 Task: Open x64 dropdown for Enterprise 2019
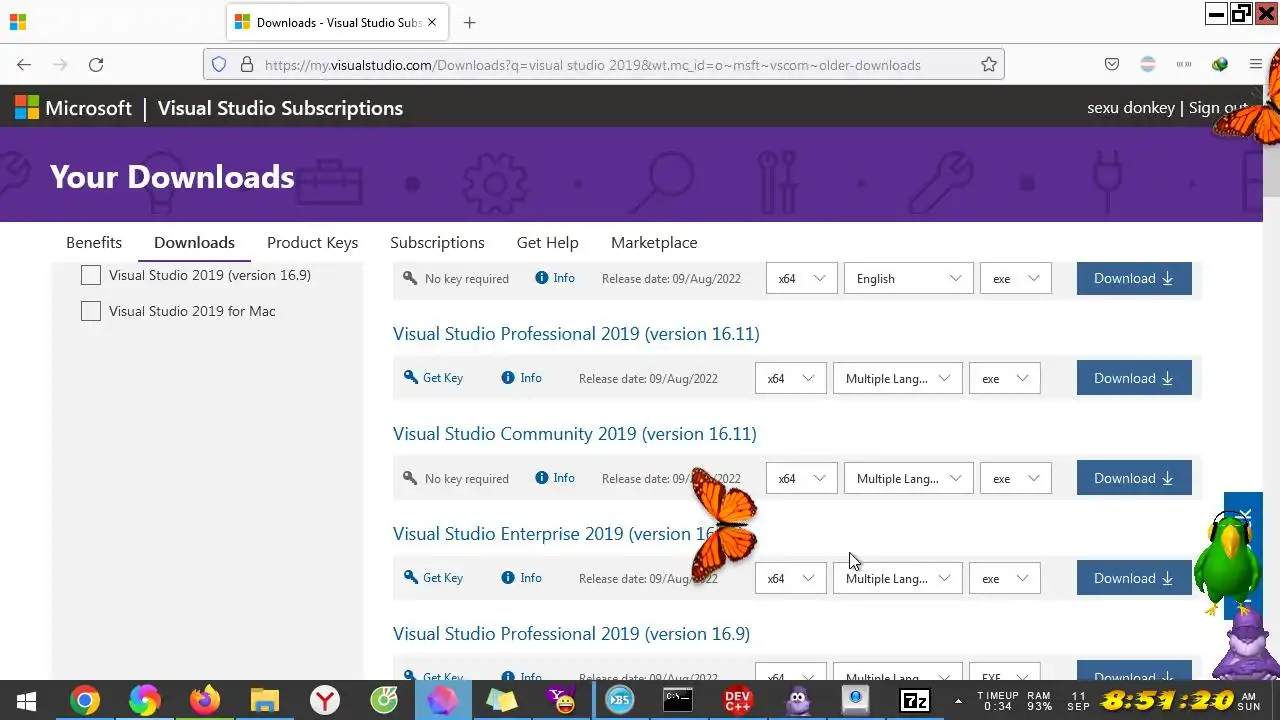click(x=790, y=579)
